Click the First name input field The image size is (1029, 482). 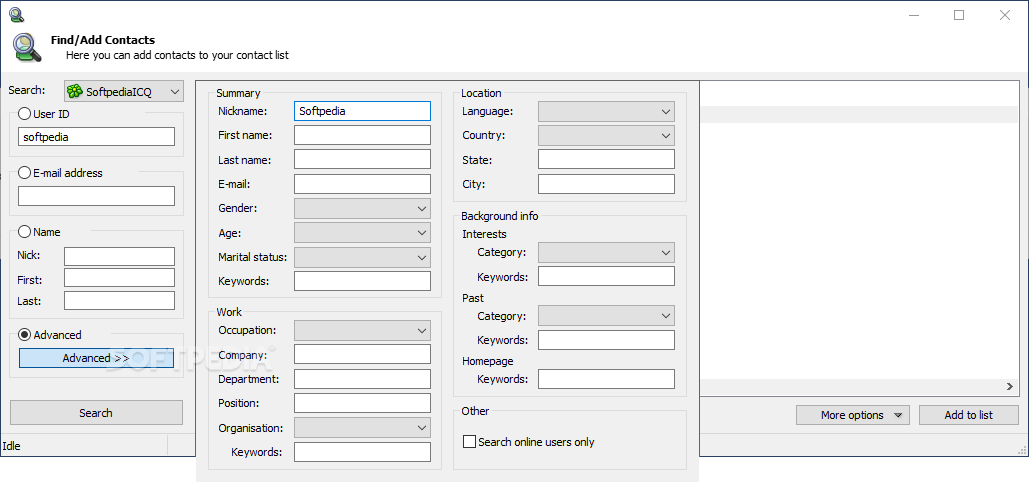point(362,135)
